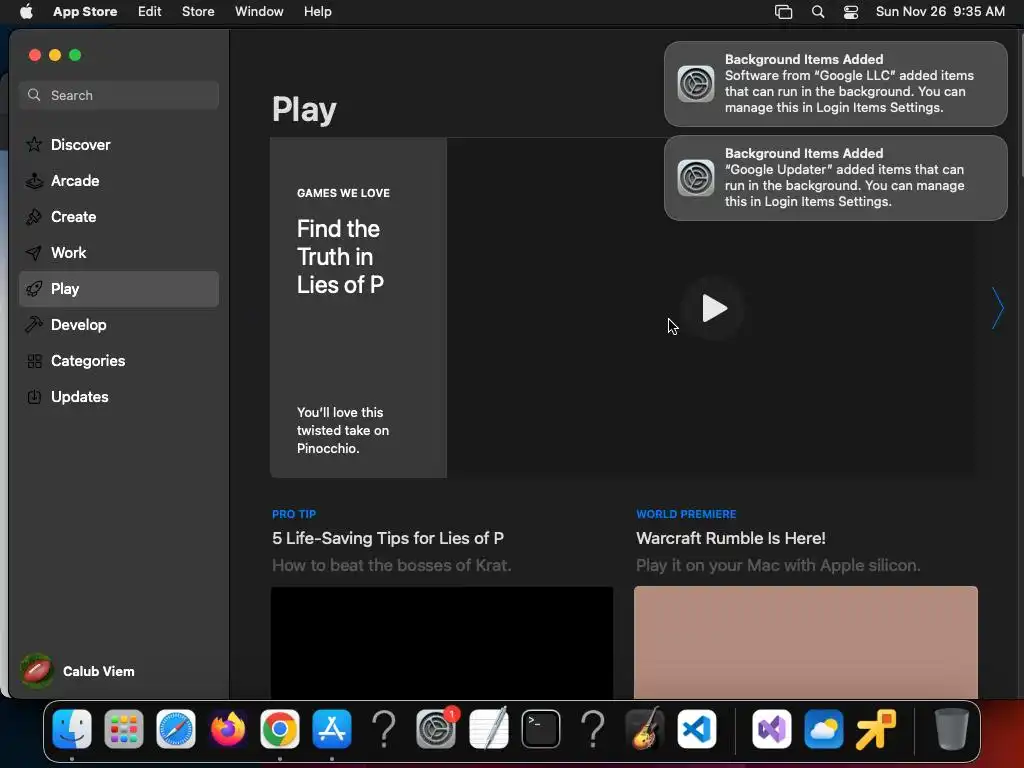Viewport: 1024px width, 768px height.
Task: Open the Edit menu
Action: (x=150, y=12)
